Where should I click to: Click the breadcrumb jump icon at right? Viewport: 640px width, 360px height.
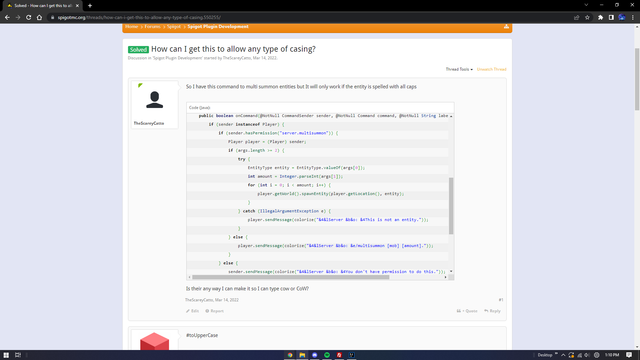[506, 27]
